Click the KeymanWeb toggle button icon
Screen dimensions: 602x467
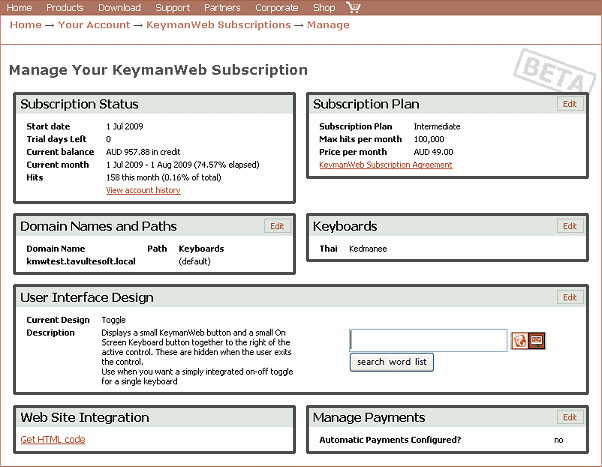(519, 341)
